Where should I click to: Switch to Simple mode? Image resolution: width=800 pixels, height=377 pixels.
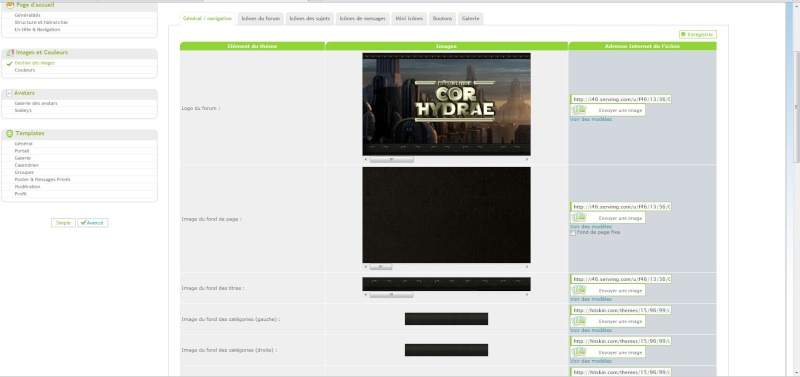point(63,223)
